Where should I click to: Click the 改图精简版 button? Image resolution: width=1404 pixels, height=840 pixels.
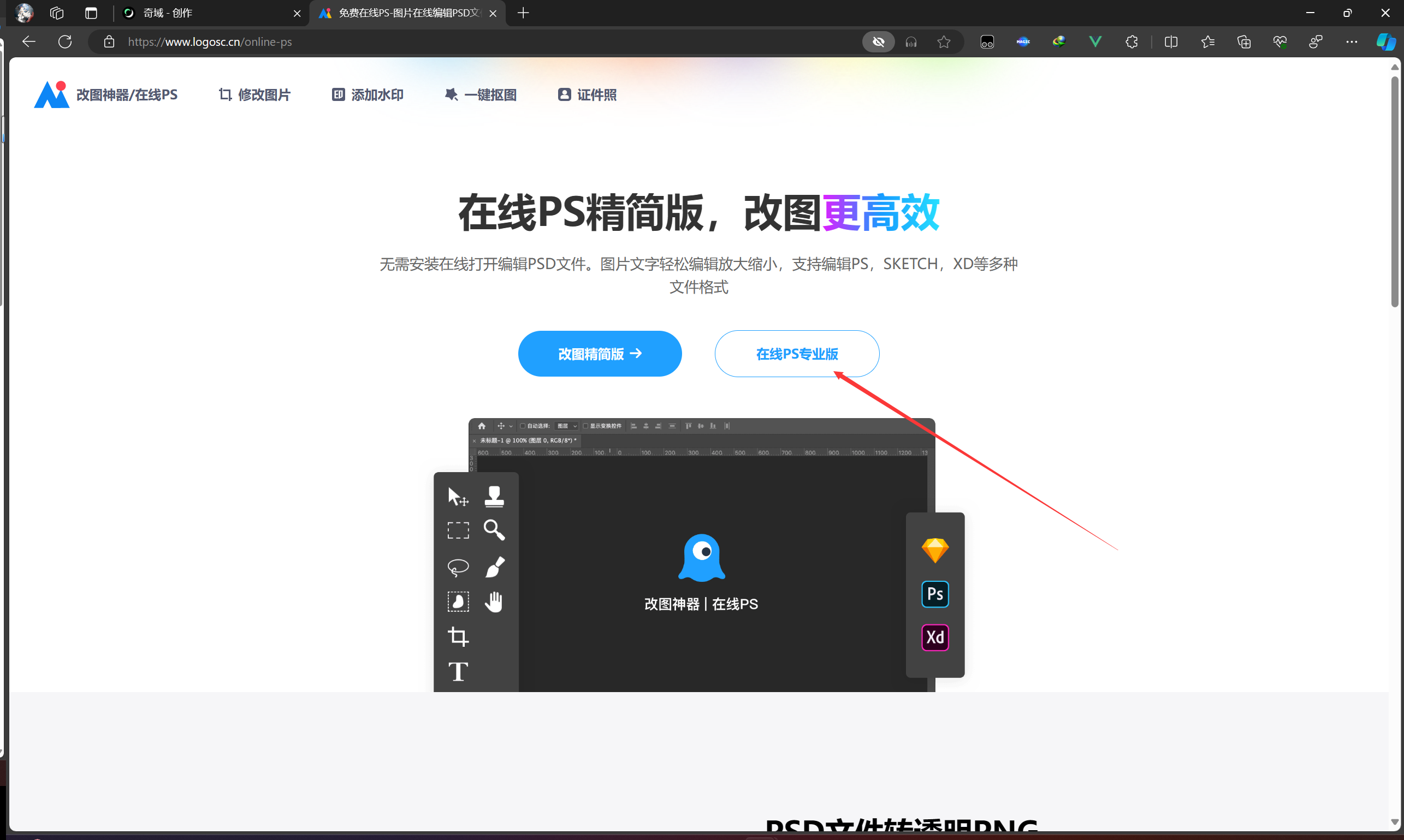point(600,354)
